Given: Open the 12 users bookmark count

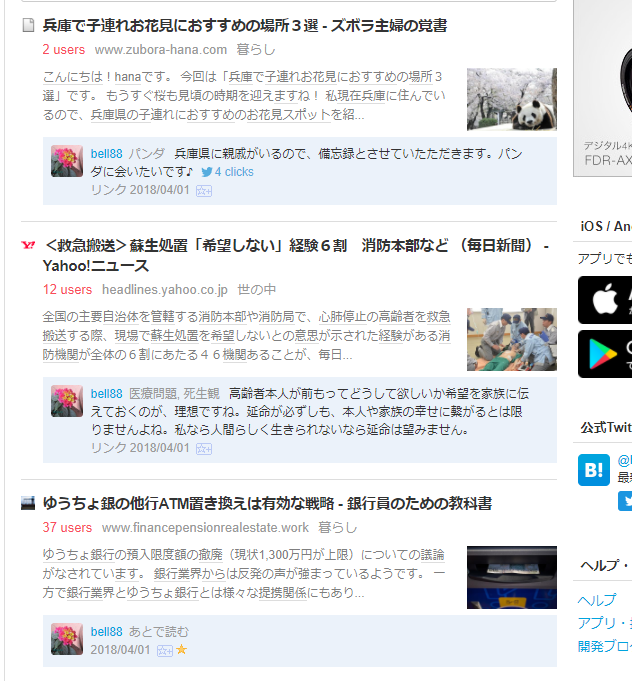Looking at the screenshot, I should click(x=67, y=290).
